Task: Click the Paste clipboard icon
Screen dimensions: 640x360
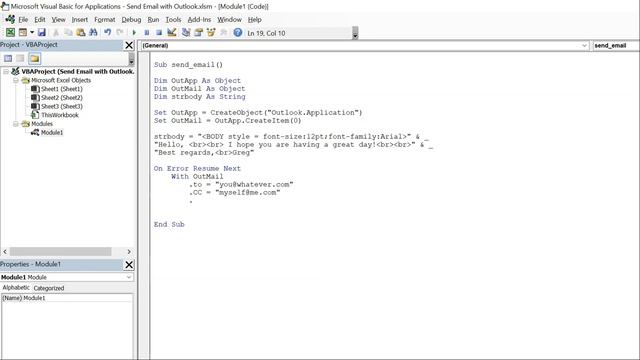Action: [x=81, y=32]
